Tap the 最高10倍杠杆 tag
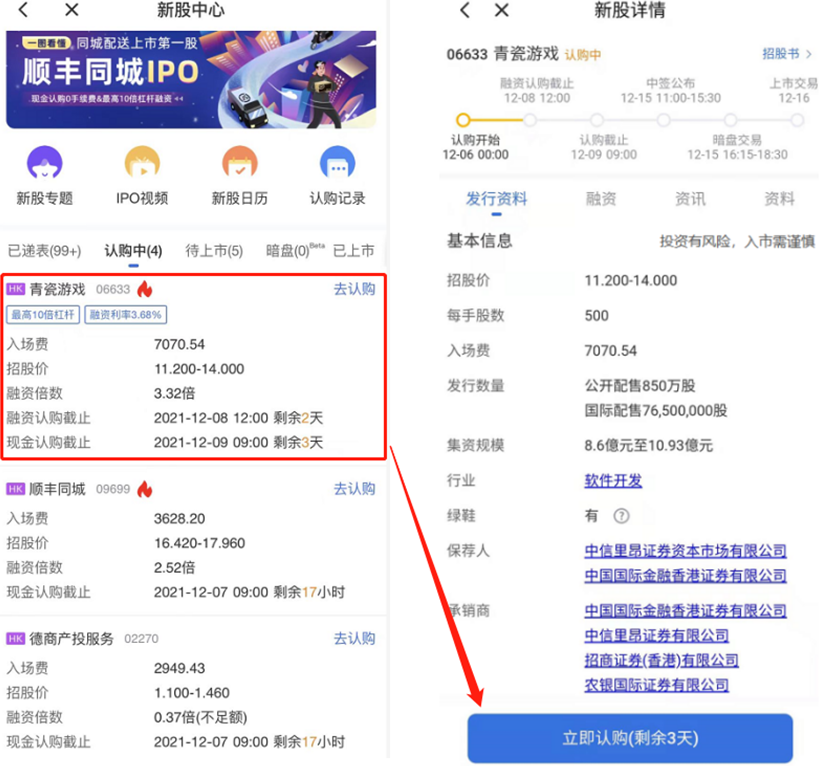The width and height of the screenshot is (824, 766). pyautogui.click(x=43, y=315)
